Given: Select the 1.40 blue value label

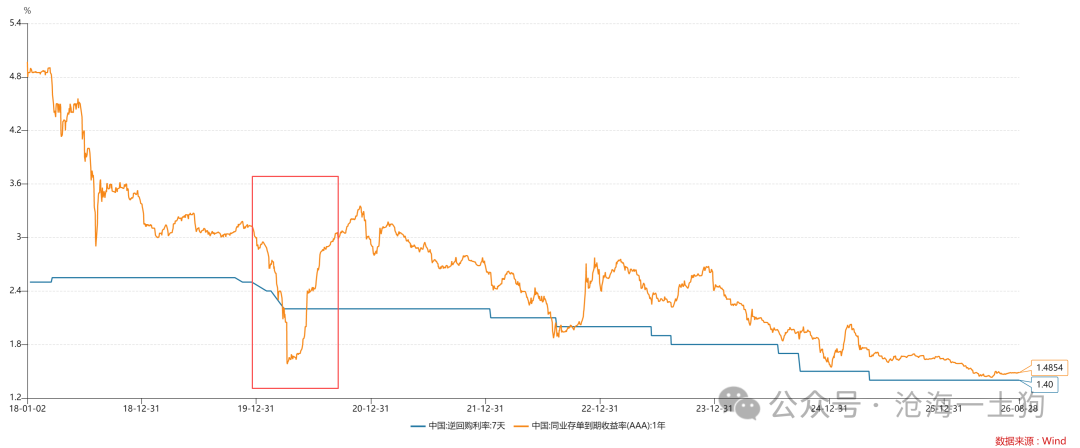Looking at the screenshot, I should [x=1044, y=384].
